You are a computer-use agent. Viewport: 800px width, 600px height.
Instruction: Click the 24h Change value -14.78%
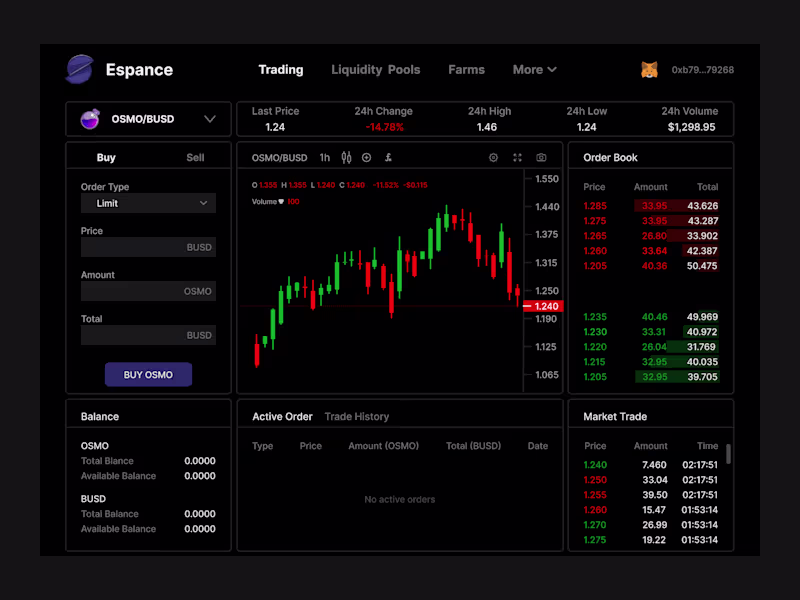coord(384,127)
